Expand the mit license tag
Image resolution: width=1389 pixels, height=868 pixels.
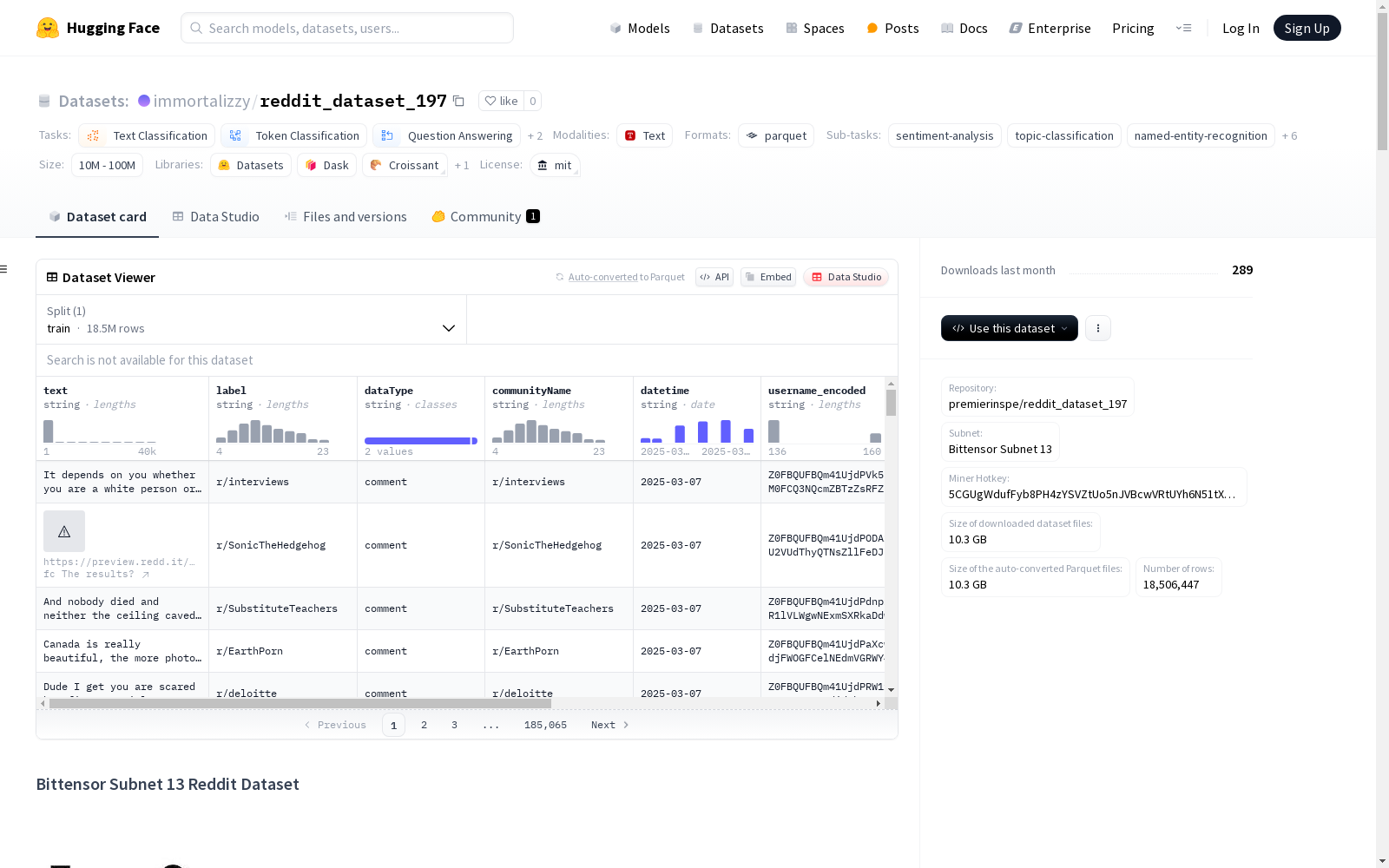[x=555, y=165]
